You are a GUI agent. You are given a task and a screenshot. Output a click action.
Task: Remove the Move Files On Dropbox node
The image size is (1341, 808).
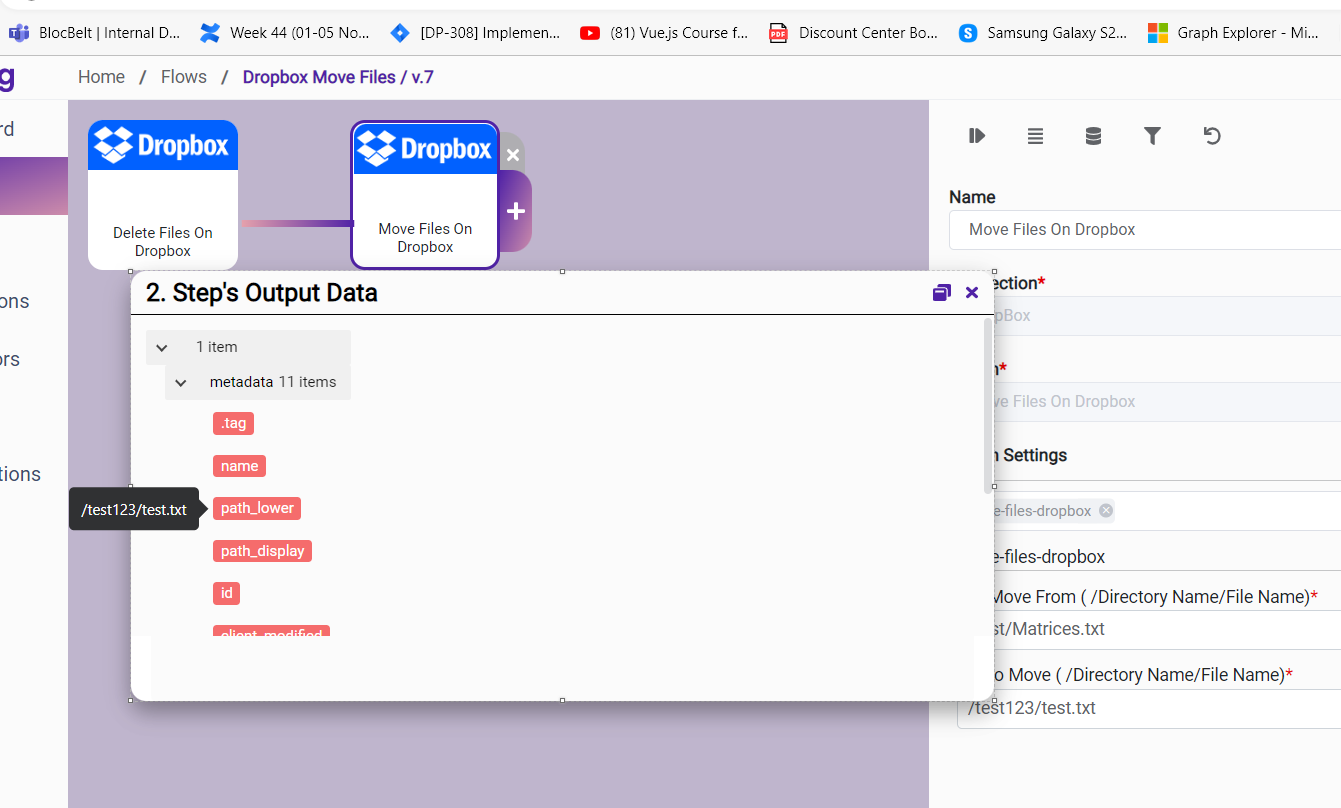pos(512,155)
